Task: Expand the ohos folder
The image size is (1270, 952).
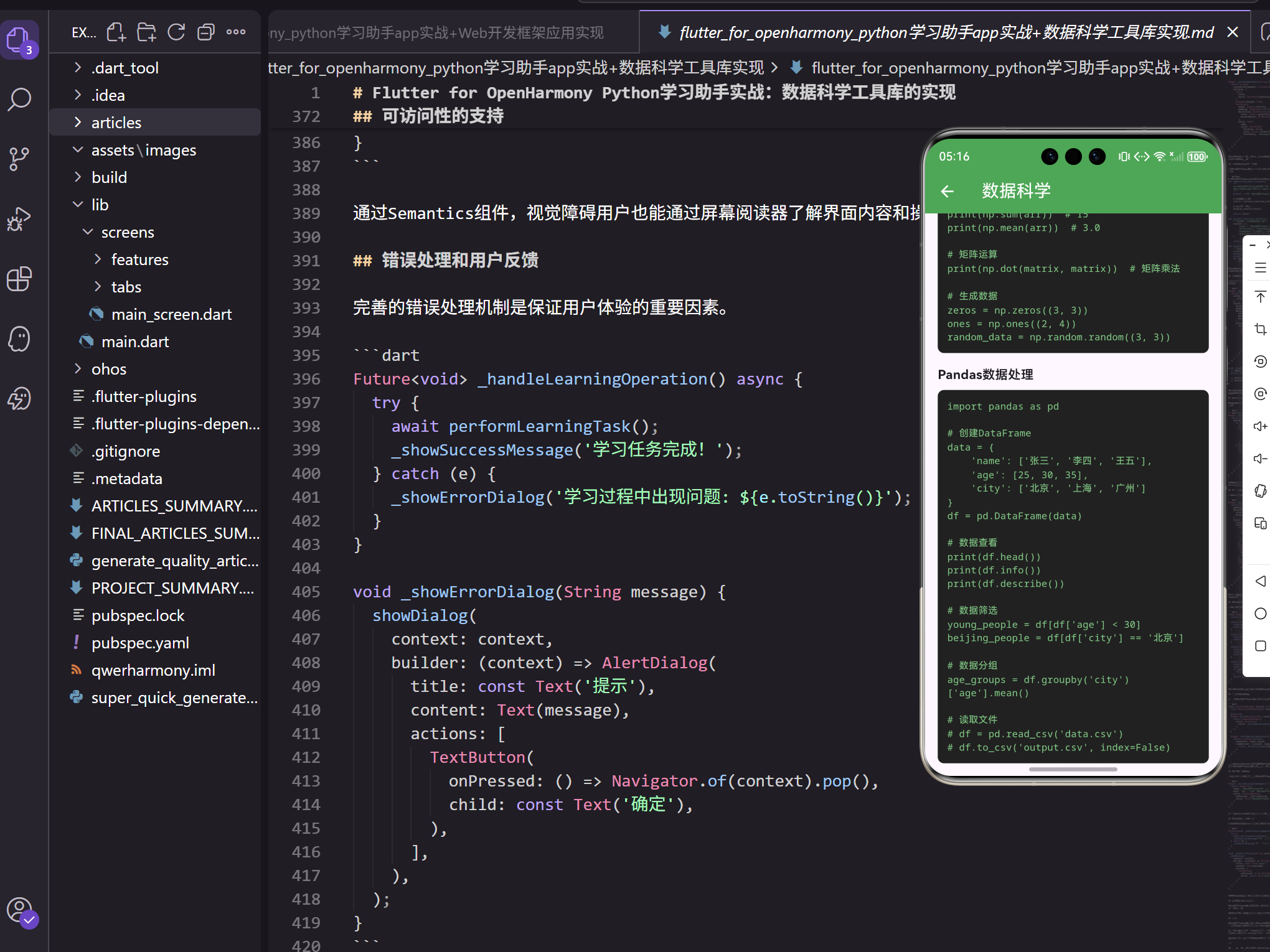Action: click(x=109, y=369)
